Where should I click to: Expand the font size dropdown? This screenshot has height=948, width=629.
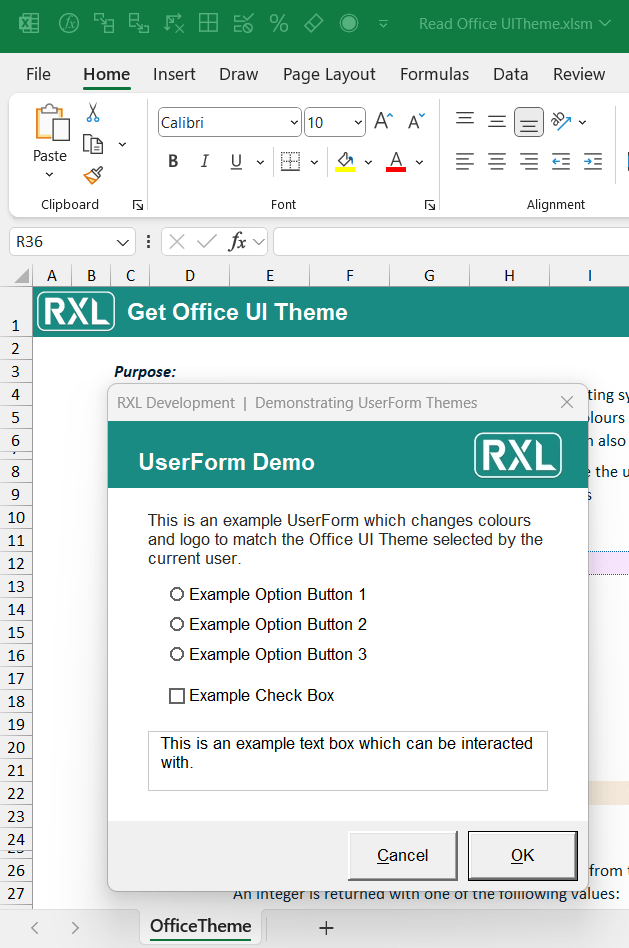pos(358,123)
